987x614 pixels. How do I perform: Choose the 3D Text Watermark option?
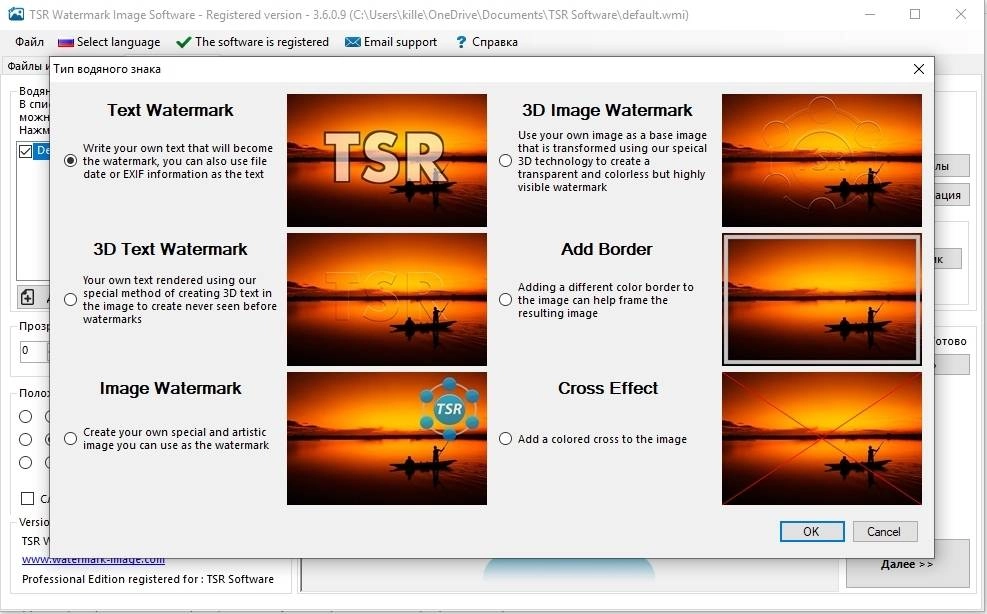70,300
